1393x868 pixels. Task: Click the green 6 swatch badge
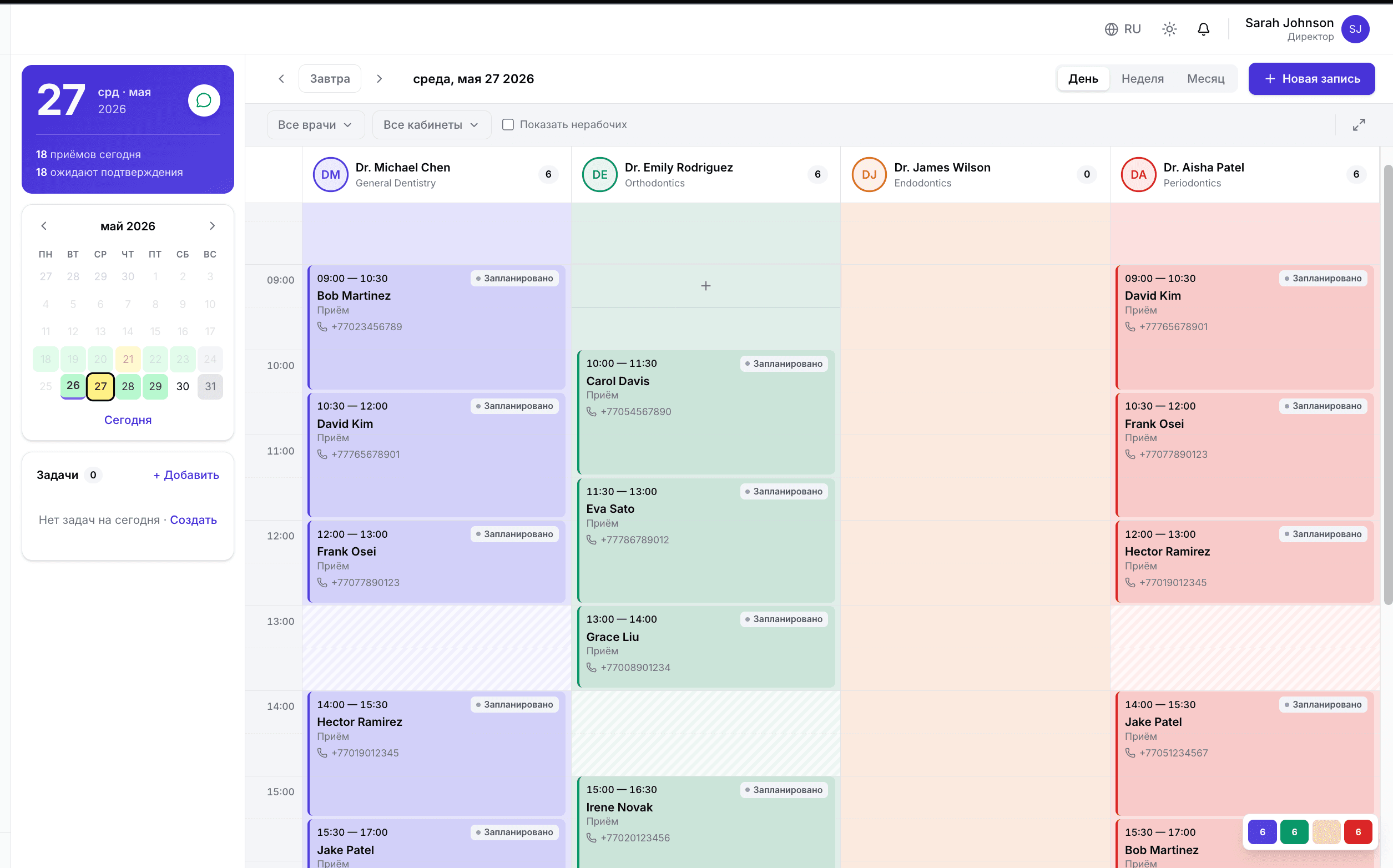click(x=1294, y=832)
